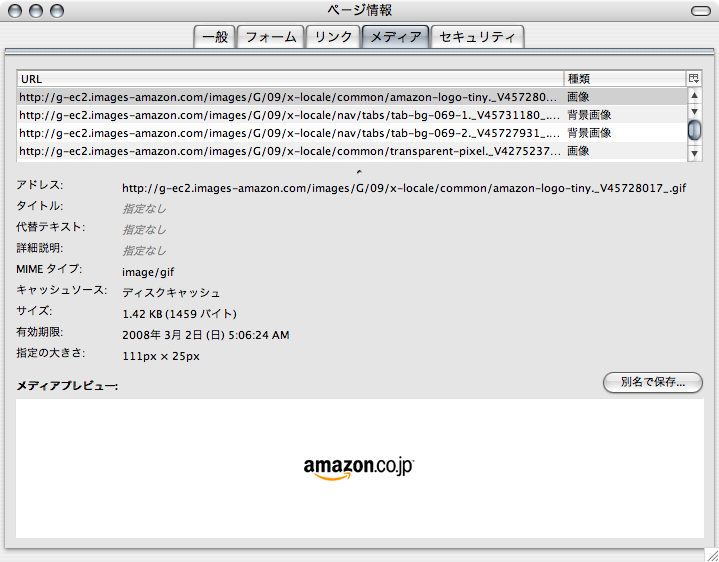Viewport: 719px width, 562px height.
Task: Click the amazon.co.jp logo preview
Action: point(359,468)
